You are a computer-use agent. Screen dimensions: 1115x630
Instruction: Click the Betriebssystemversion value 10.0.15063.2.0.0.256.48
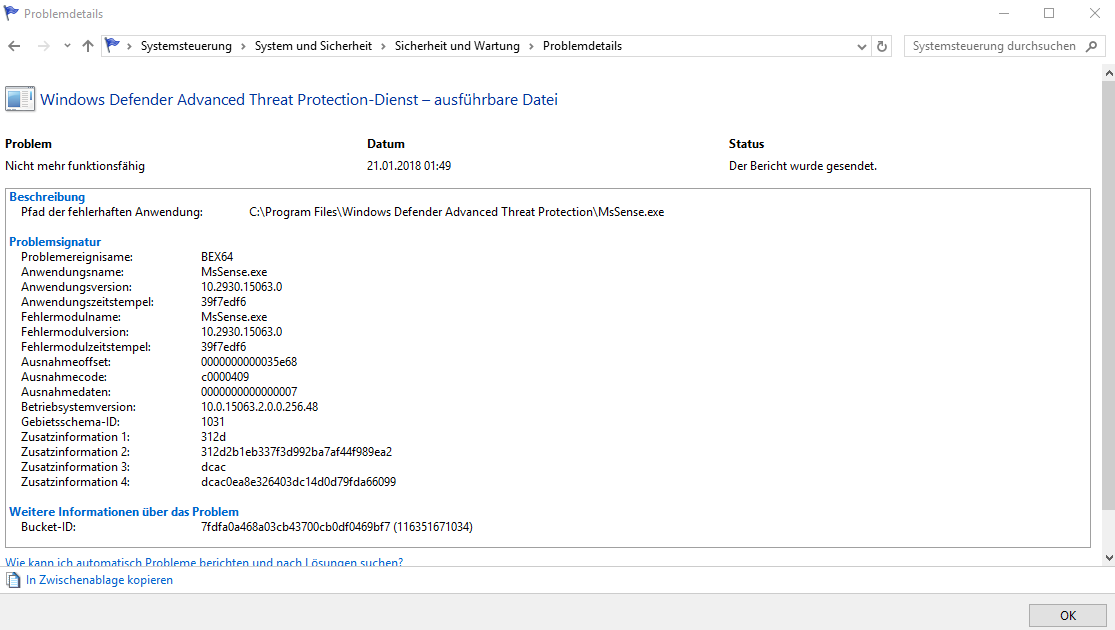pos(260,407)
